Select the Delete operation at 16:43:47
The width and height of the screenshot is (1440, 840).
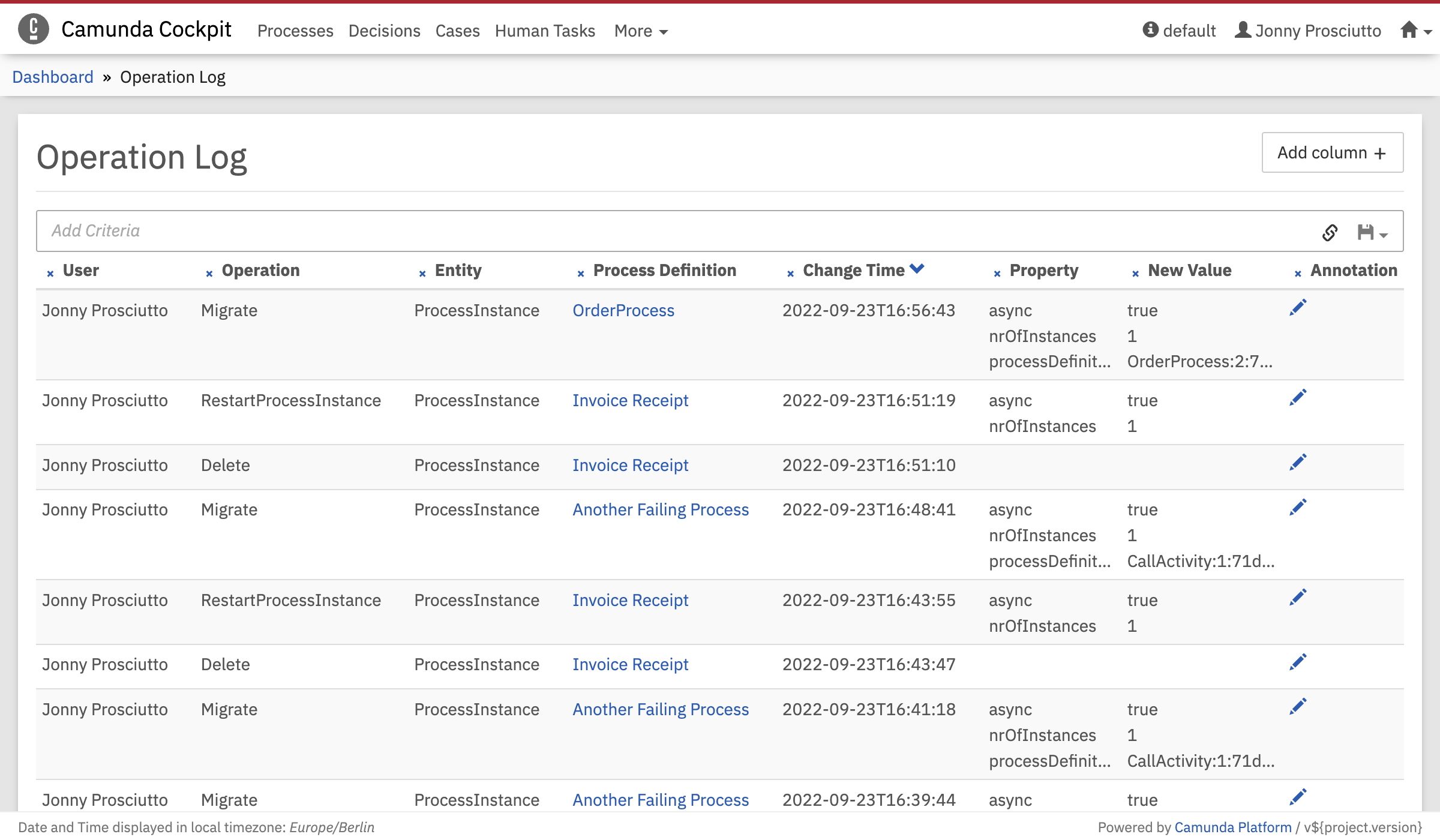click(x=226, y=664)
